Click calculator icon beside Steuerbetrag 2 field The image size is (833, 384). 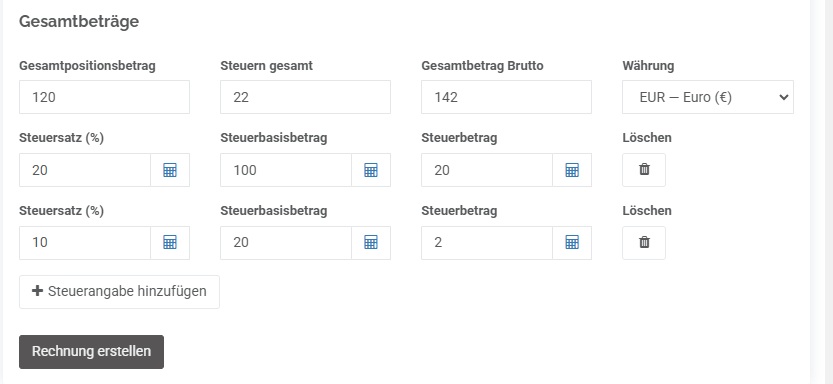click(572, 243)
